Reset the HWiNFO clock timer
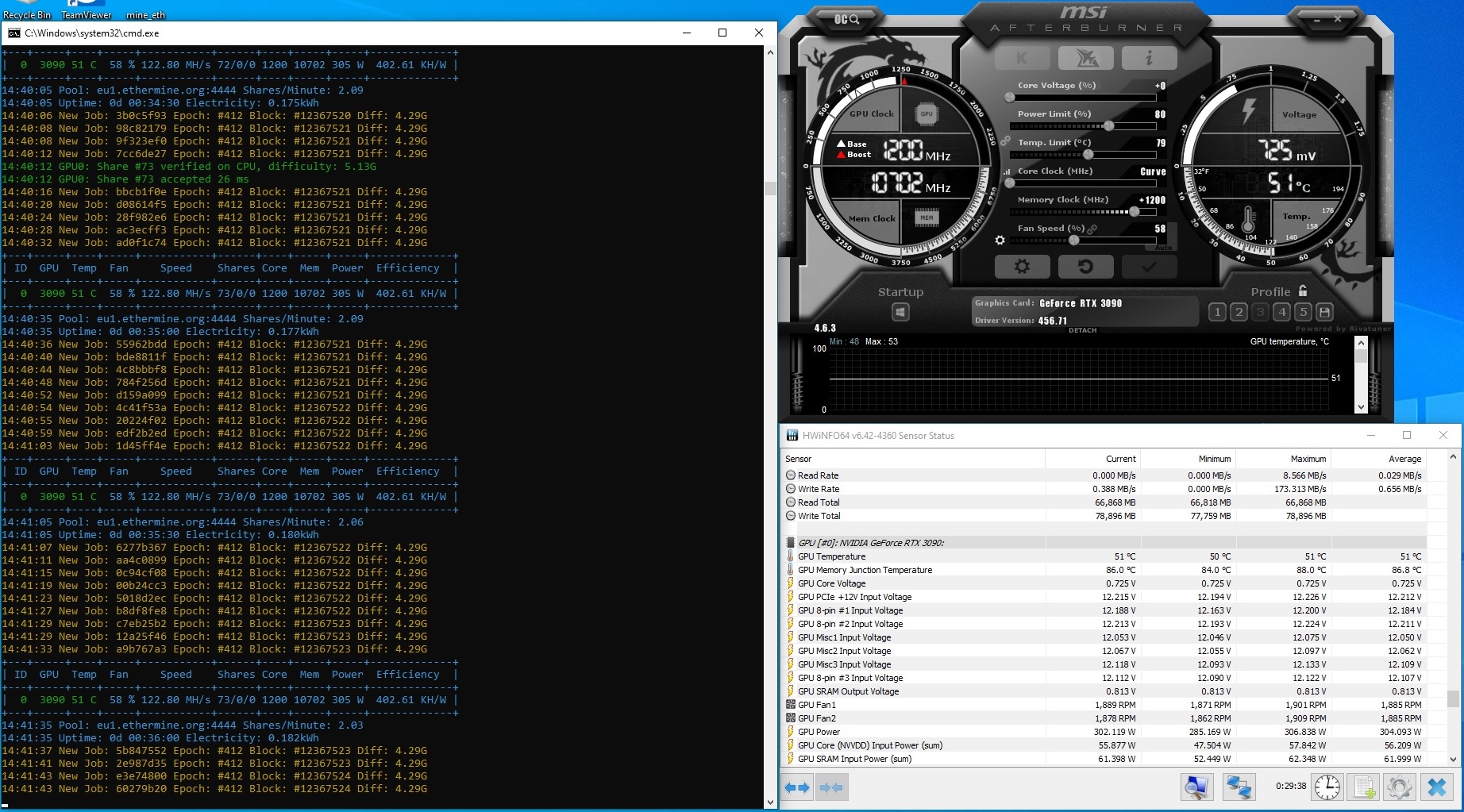Screen dimensions: 1464x812 (x=1327, y=787)
